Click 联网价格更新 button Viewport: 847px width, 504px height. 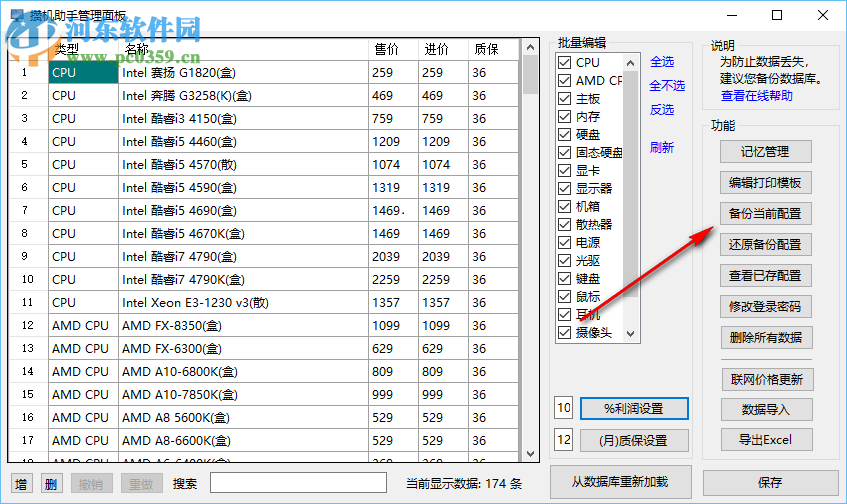tap(767, 380)
